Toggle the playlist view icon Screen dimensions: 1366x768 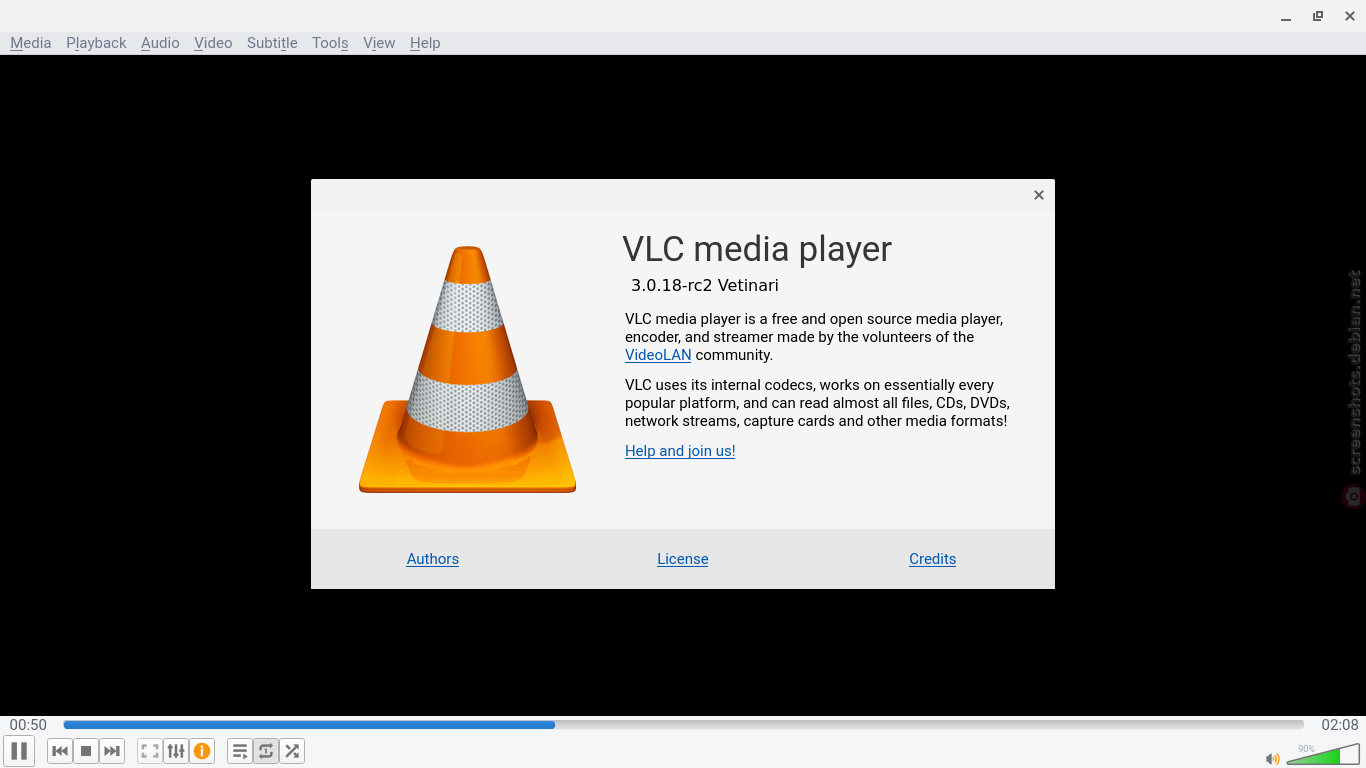click(x=240, y=751)
